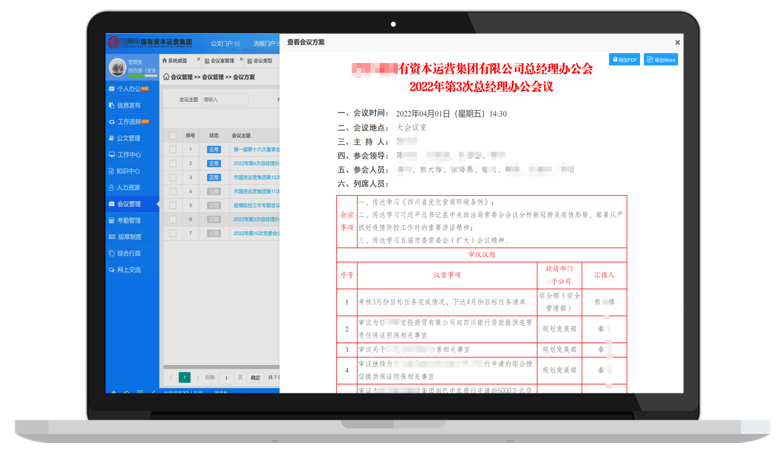
Task: Open the 2022年第3次总经理办 meeting link
Action: pyautogui.click(x=256, y=220)
